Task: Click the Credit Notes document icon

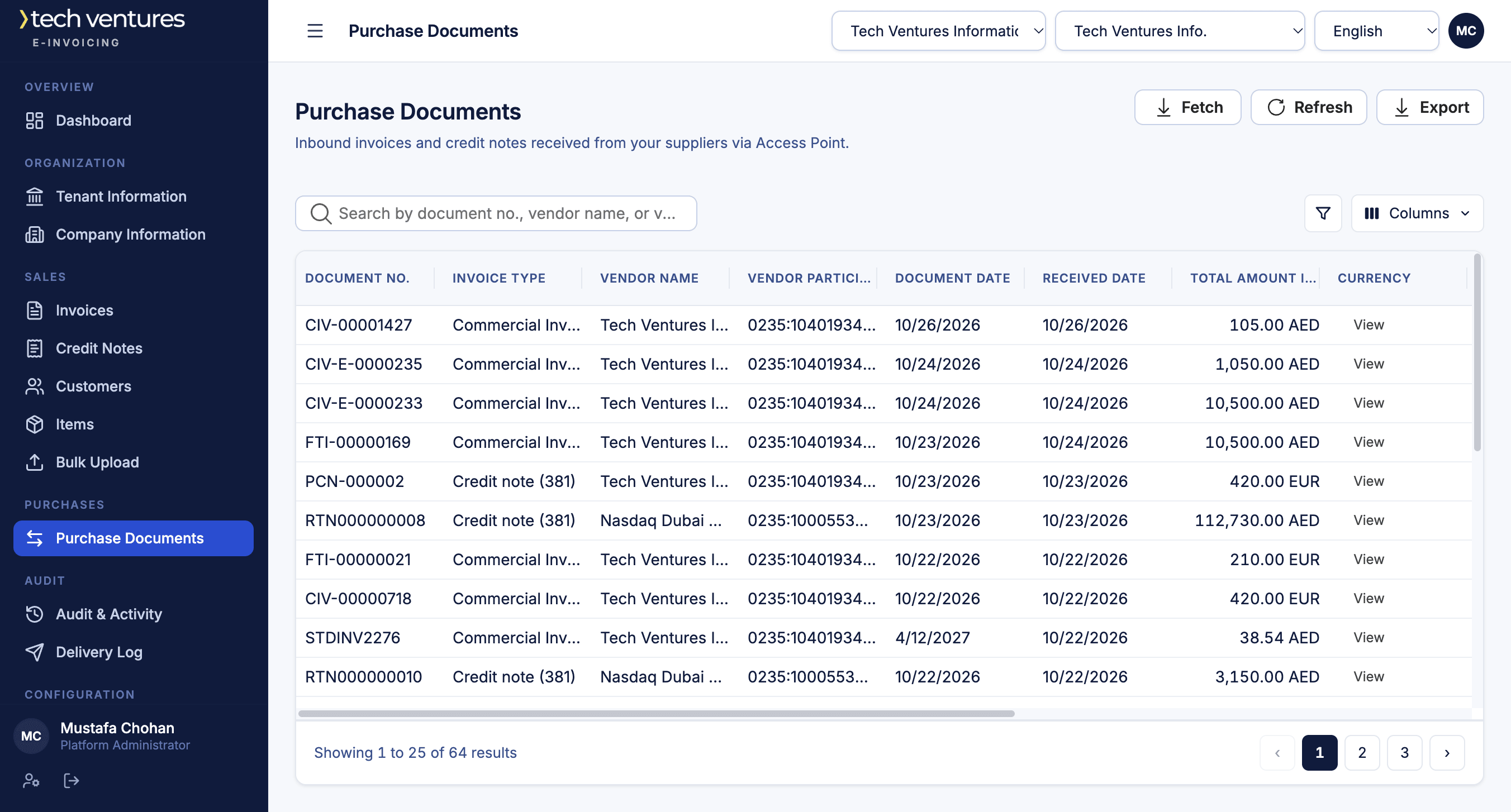Action: [x=35, y=348]
